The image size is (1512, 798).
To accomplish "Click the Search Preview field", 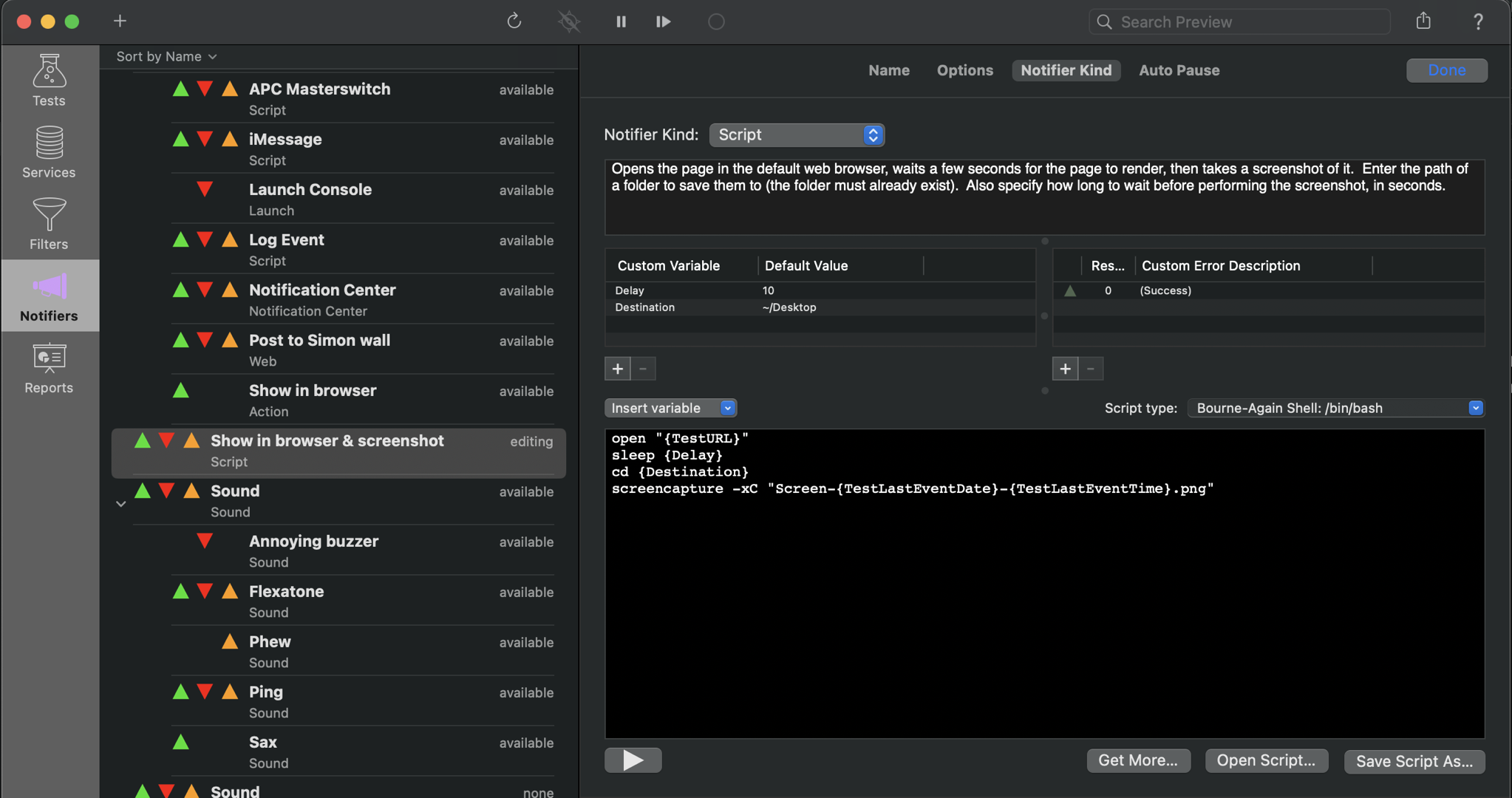I will click(x=1239, y=21).
